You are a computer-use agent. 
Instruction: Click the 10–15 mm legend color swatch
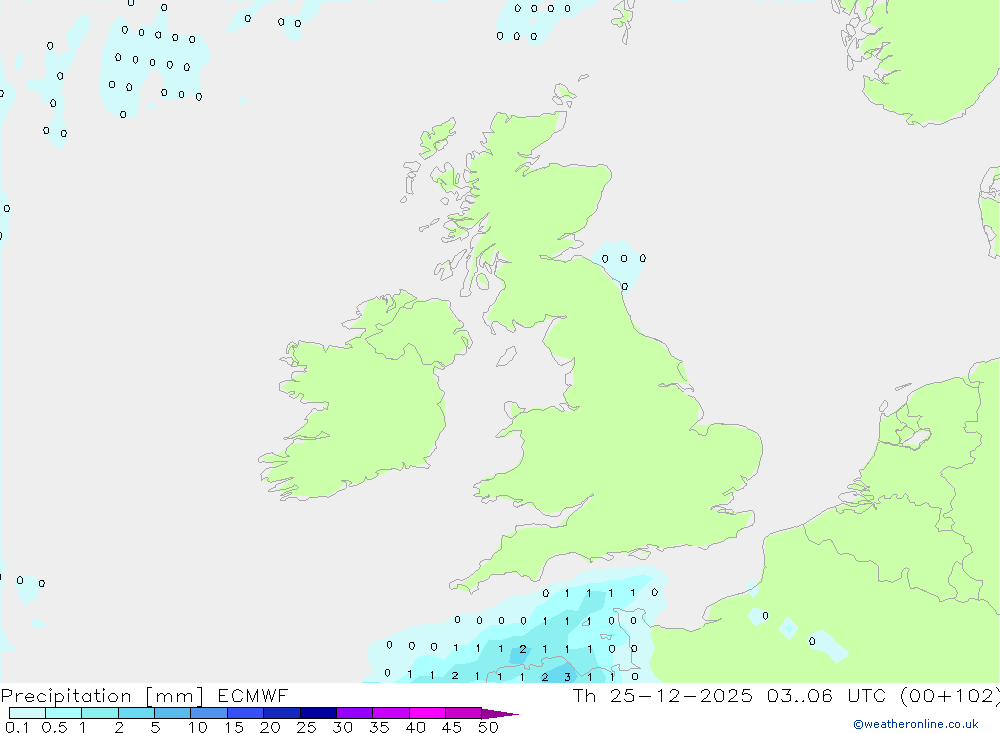pyautogui.click(x=209, y=713)
